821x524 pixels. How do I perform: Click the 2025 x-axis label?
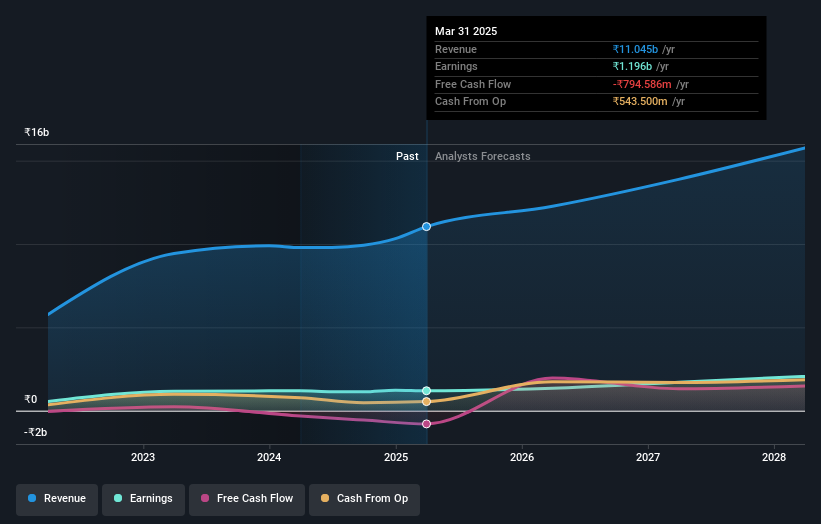point(396,458)
